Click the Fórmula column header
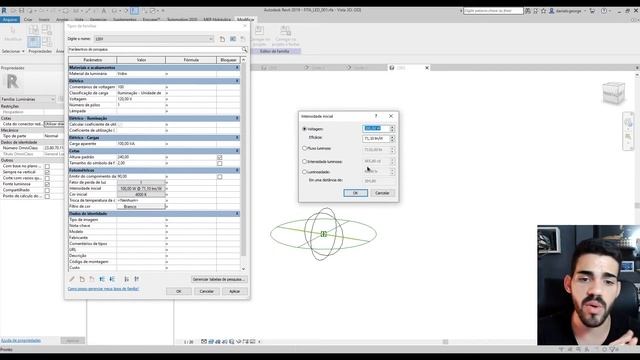This screenshot has width=640, height=360. [191, 60]
